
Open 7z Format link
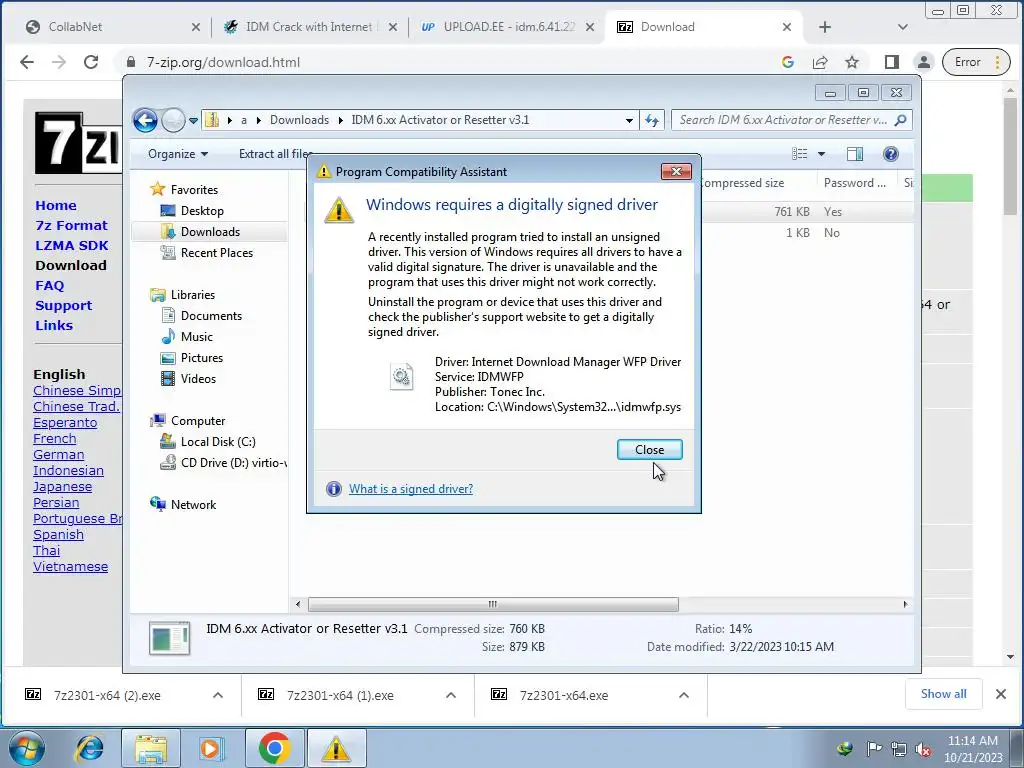(71, 225)
